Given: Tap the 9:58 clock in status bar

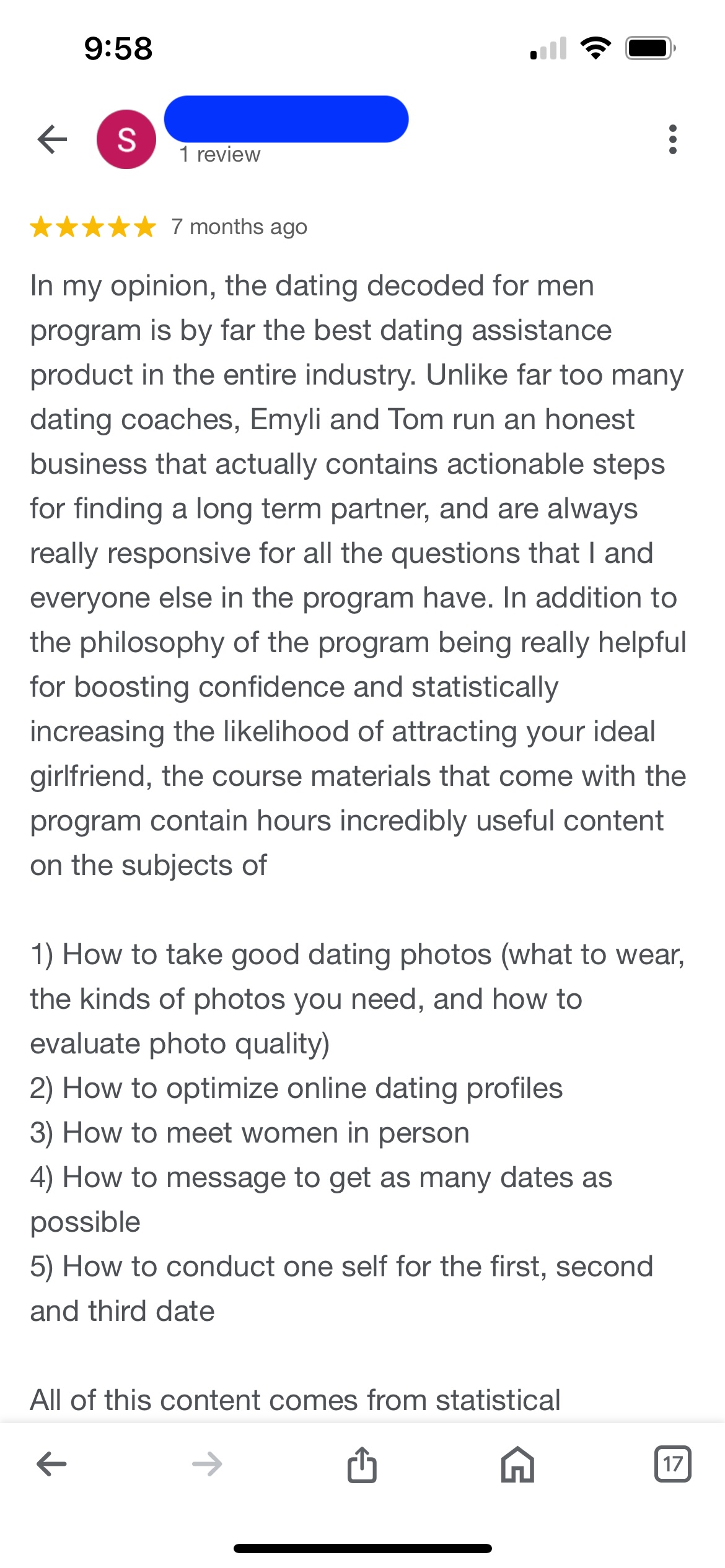Looking at the screenshot, I should [x=118, y=48].
